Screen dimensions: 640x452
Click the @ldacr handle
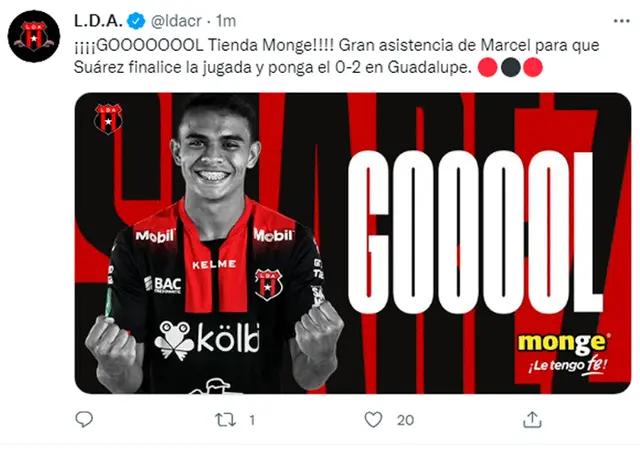[176, 21]
